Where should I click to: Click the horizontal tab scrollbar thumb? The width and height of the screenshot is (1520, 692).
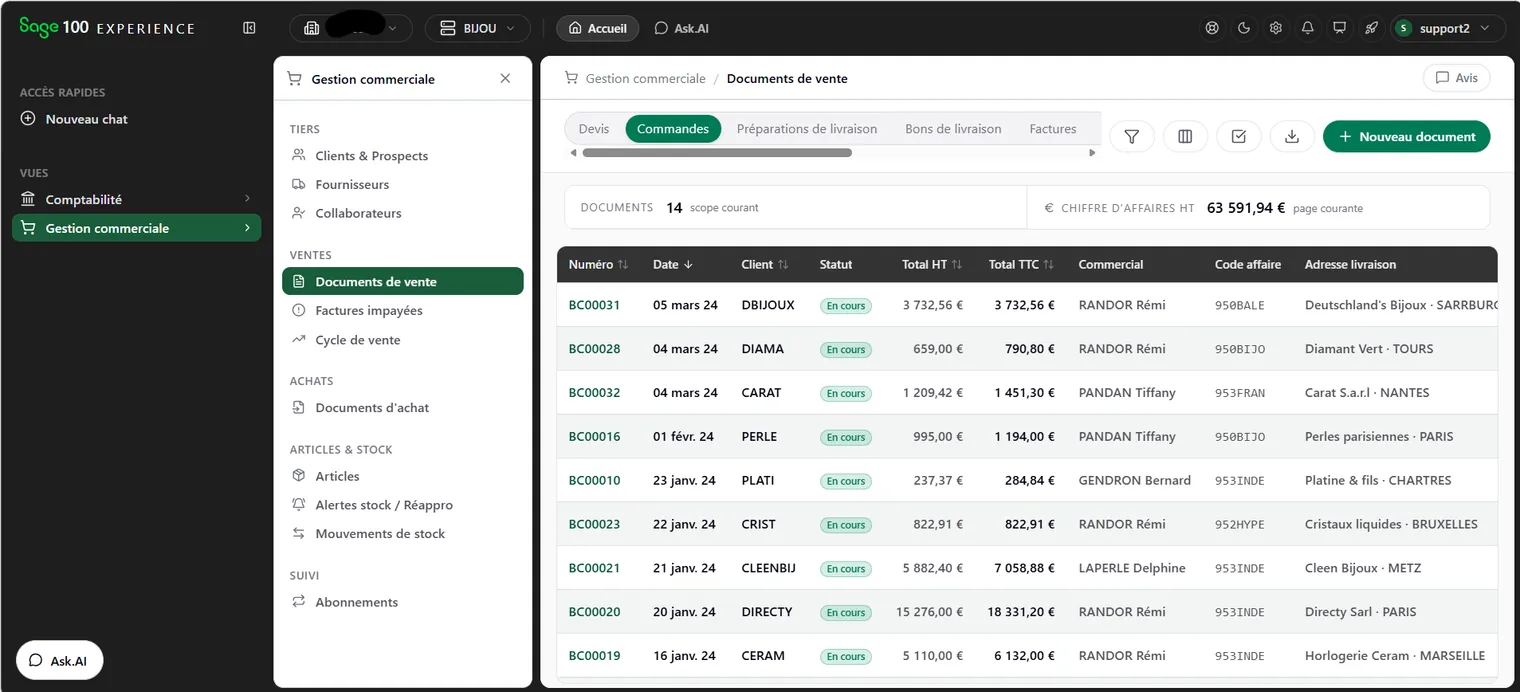pyautogui.click(x=717, y=153)
